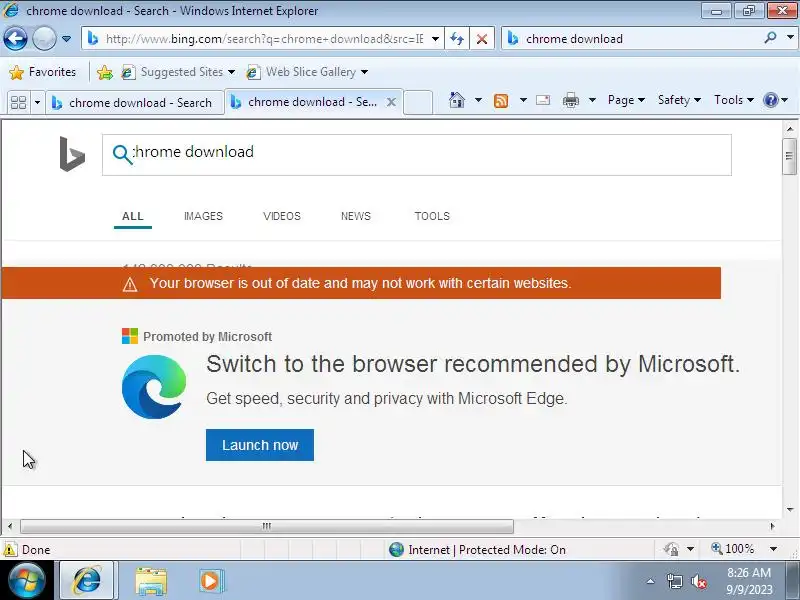Click the Bing search magnifier icon

pos(122,154)
